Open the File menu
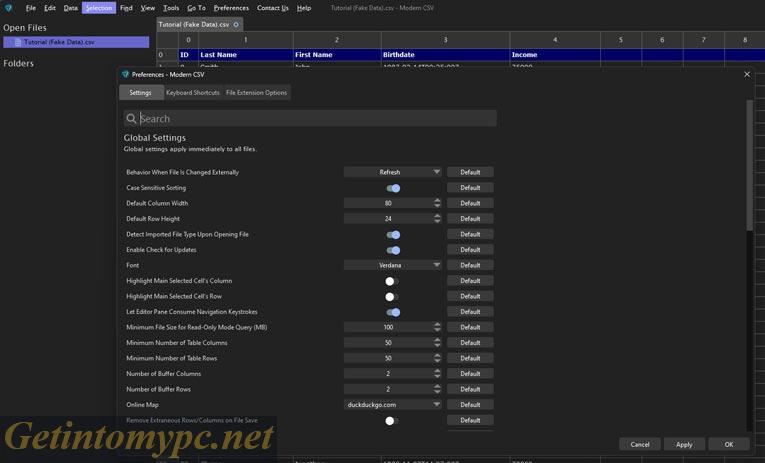This screenshot has width=765, height=463. [x=30, y=8]
